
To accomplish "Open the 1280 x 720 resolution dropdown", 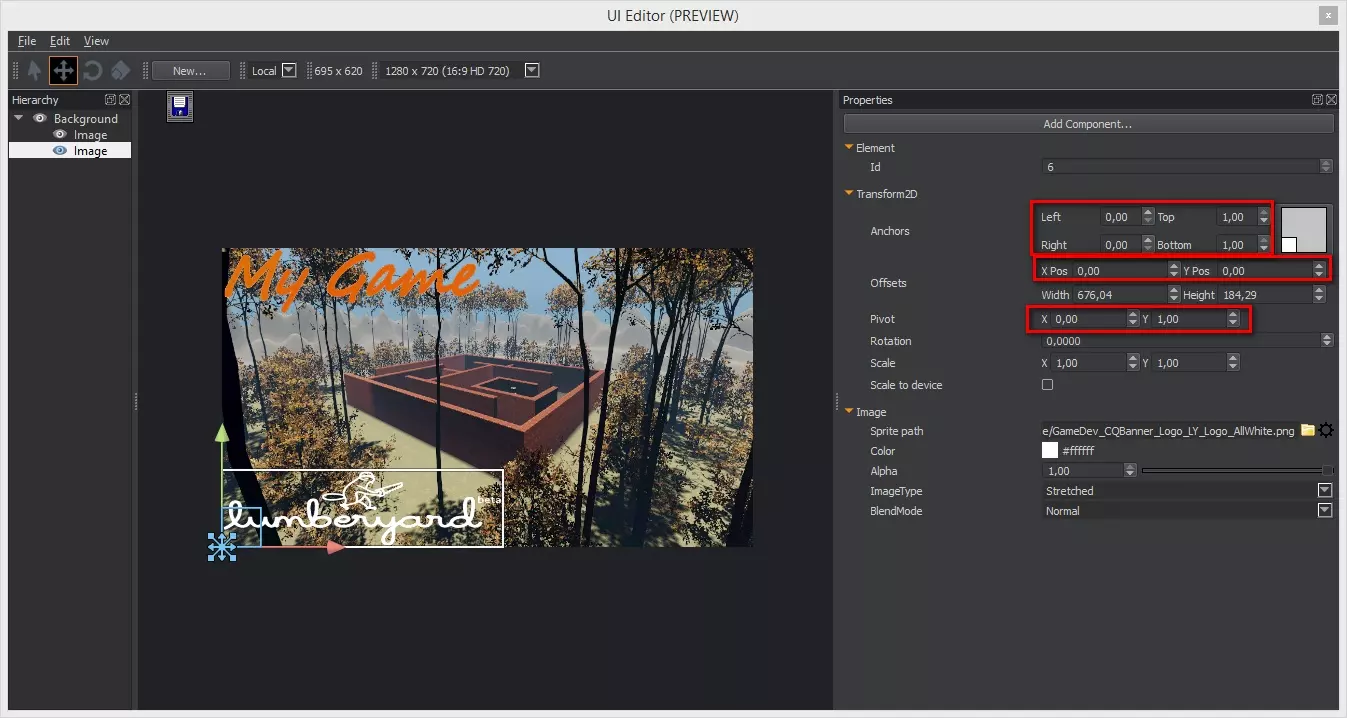I will [532, 70].
